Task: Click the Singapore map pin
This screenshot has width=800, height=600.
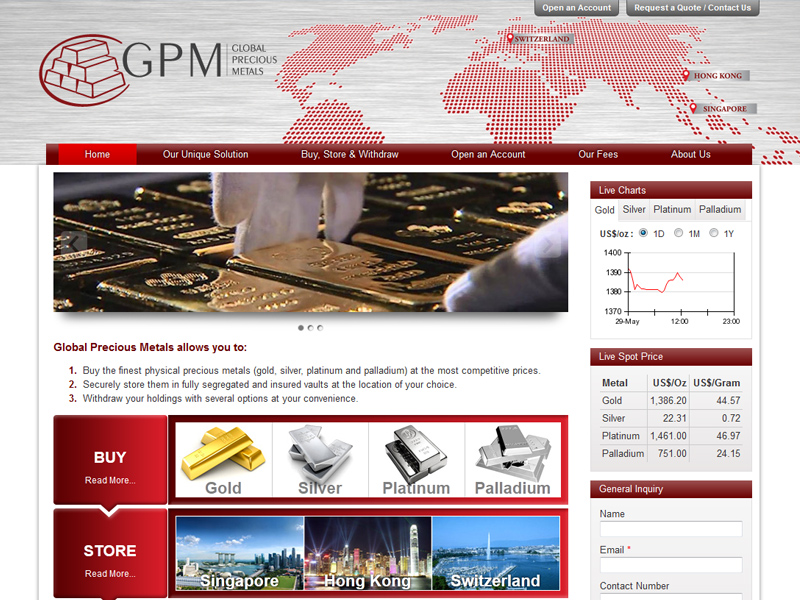Action: click(x=693, y=108)
